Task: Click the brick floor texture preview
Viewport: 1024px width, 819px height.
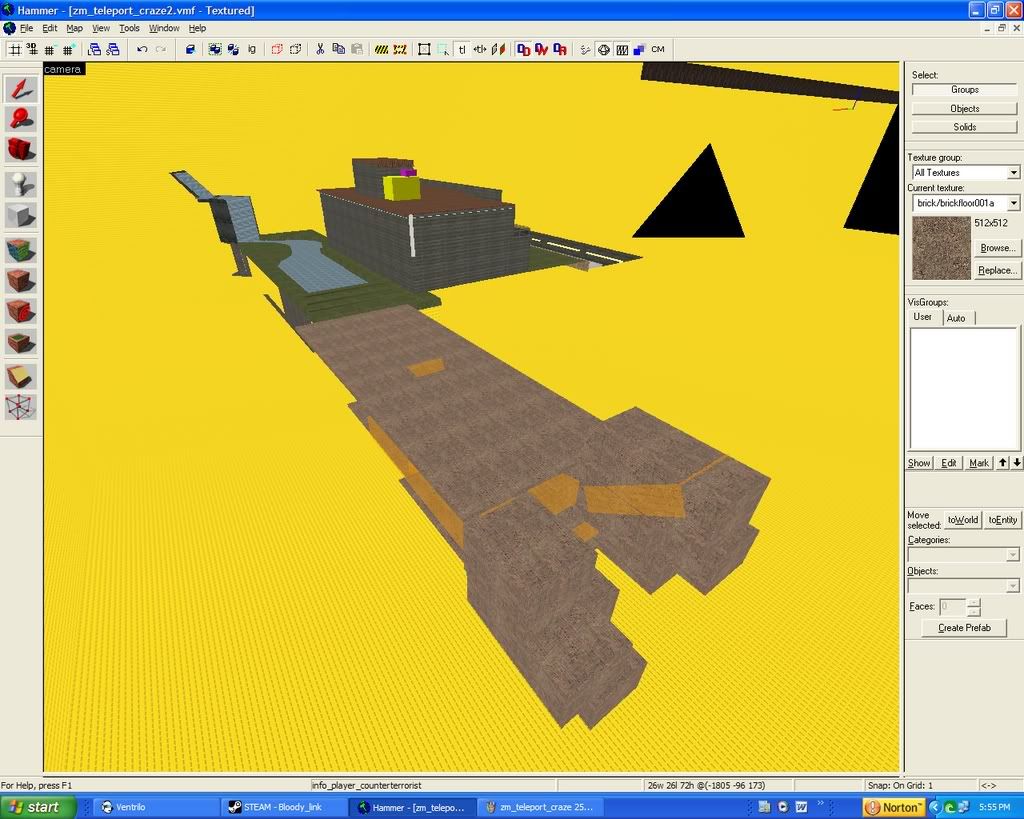Action: point(940,248)
